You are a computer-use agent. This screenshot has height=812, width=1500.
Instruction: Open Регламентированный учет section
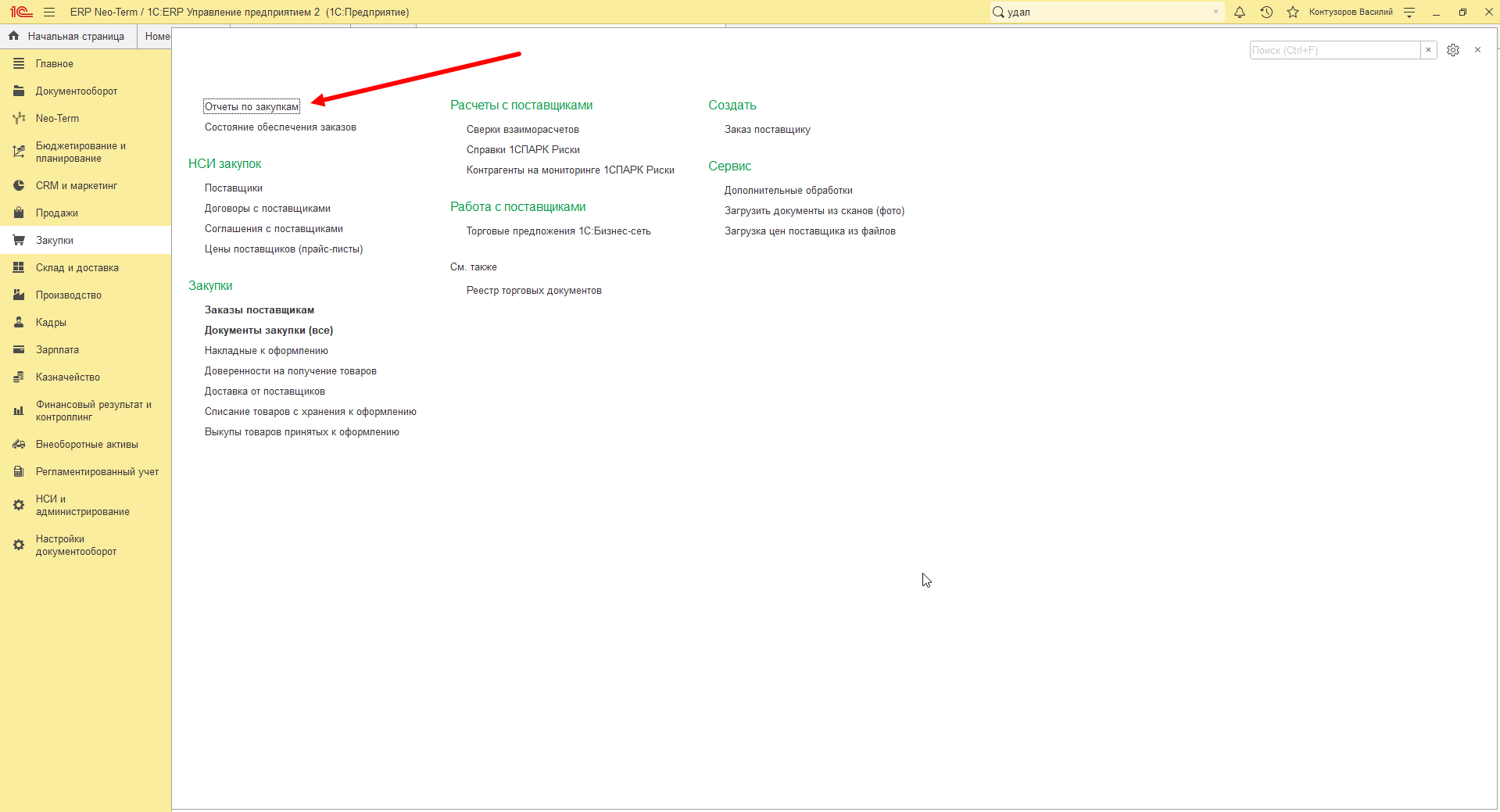(x=86, y=471)
